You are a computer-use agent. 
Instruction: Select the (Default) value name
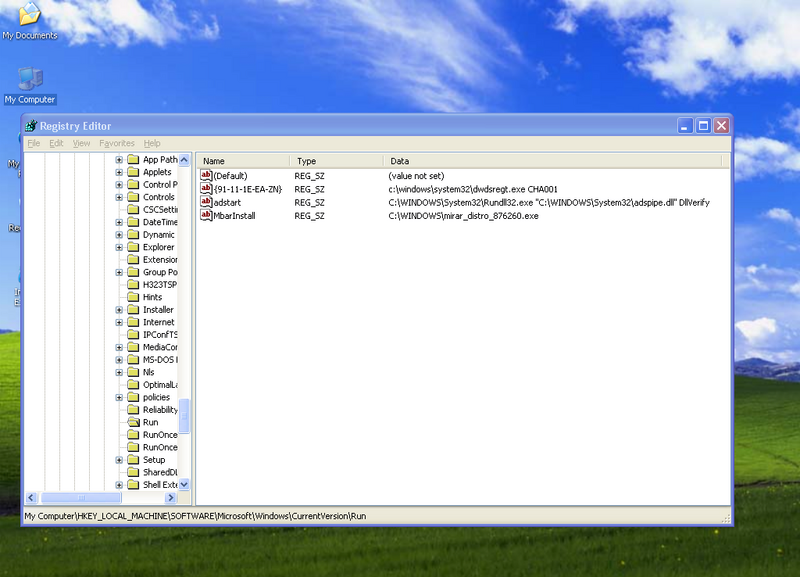click(x=230, y=176)
